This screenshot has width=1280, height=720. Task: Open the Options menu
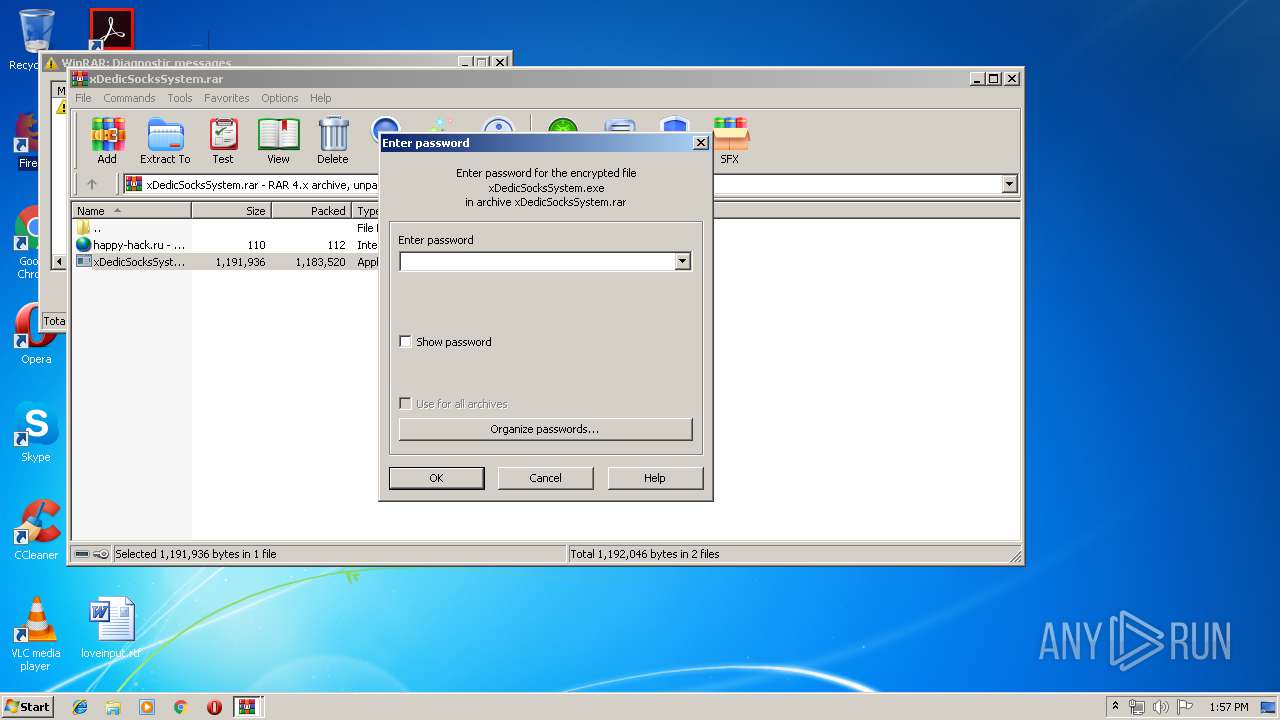[280, 98]
